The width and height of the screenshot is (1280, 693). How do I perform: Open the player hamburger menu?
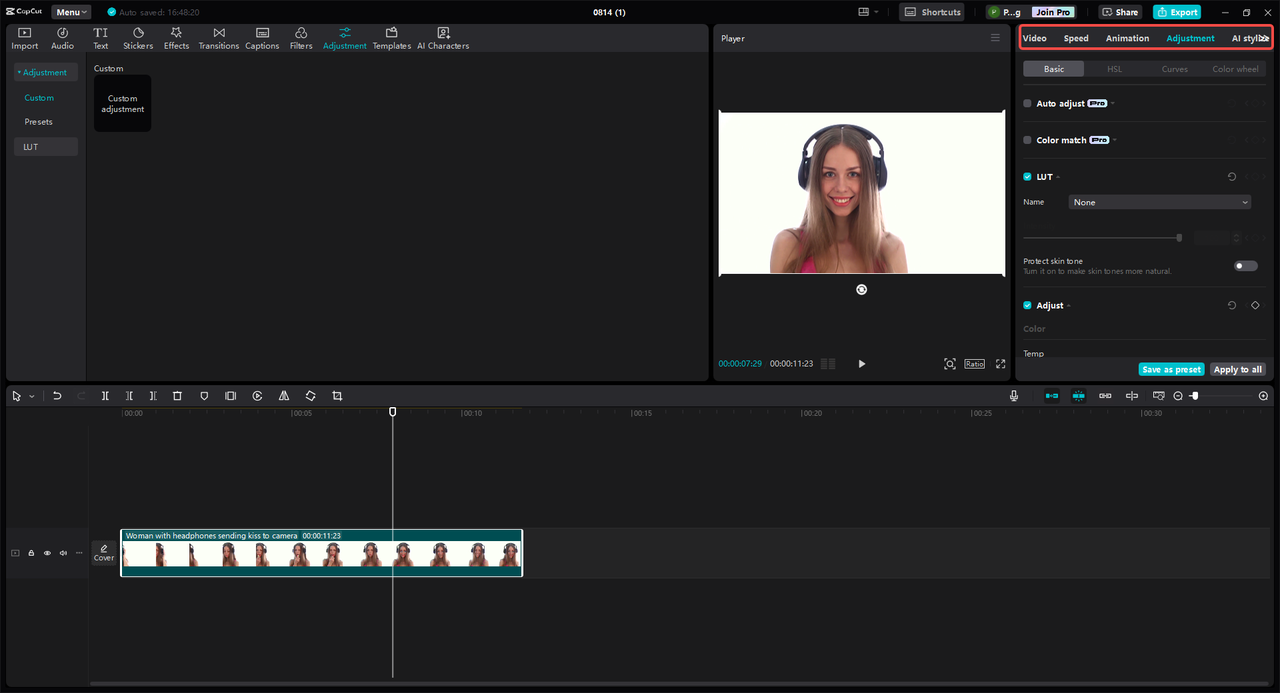pyautogui.click(x=995, y=38)
